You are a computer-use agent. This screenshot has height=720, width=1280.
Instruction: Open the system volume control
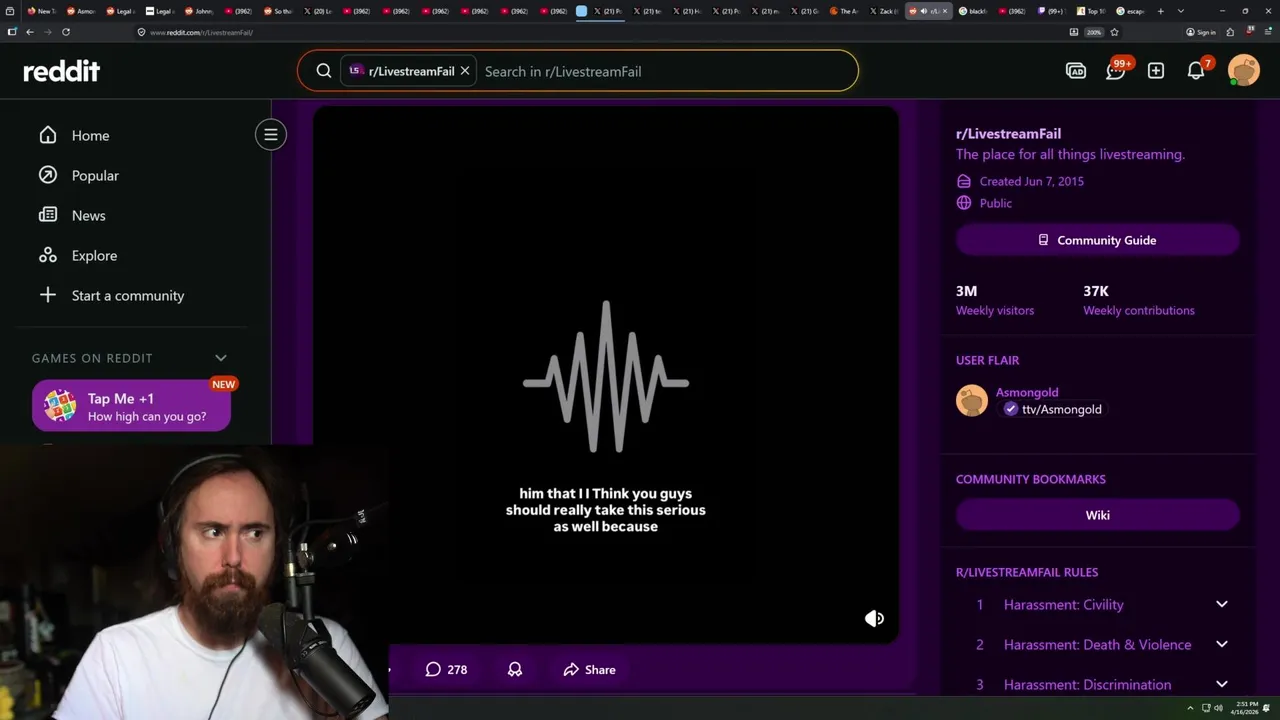click(x=1218, y=708)
